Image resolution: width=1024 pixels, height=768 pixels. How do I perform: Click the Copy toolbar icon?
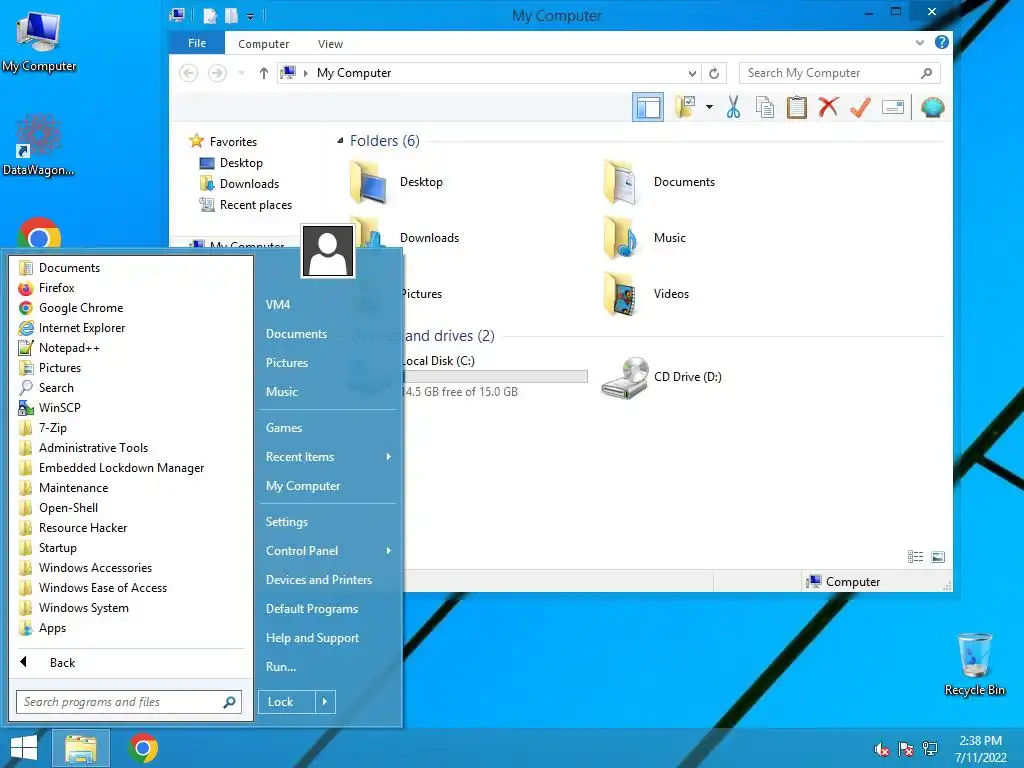765,107
